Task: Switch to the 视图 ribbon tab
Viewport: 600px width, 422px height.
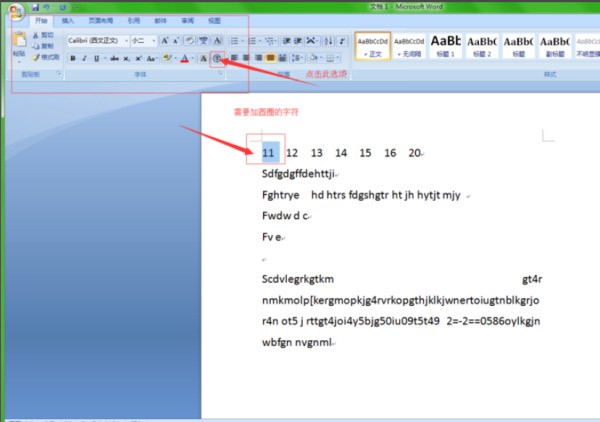Action: click(x=214, y=21)
